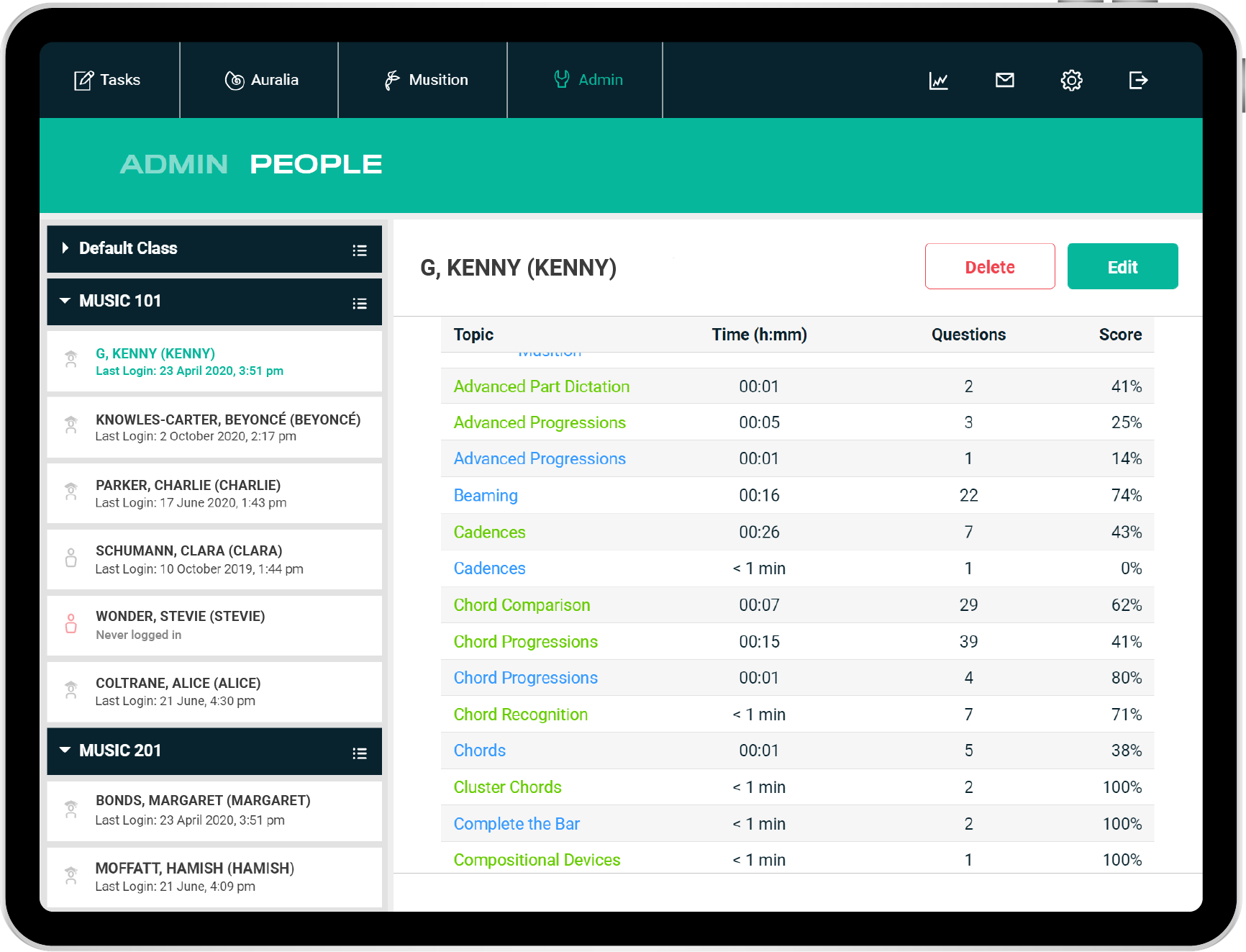Open MUSIC 101 list menu icon

[x=360, y=304]
